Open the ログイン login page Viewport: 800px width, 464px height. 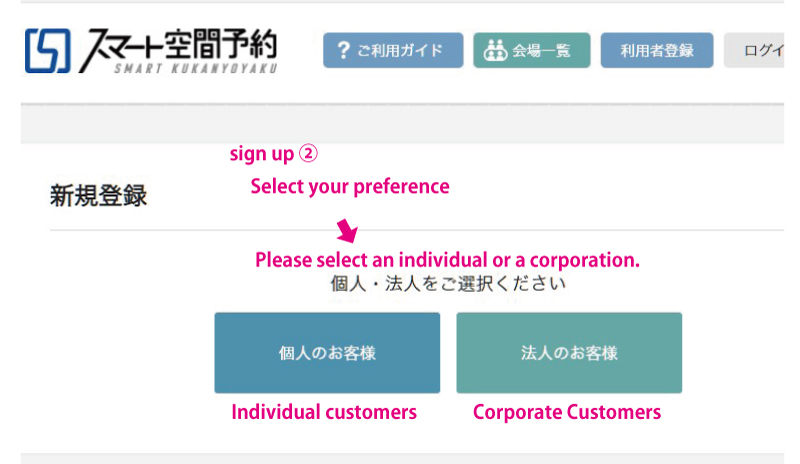(x=754, y=50)
